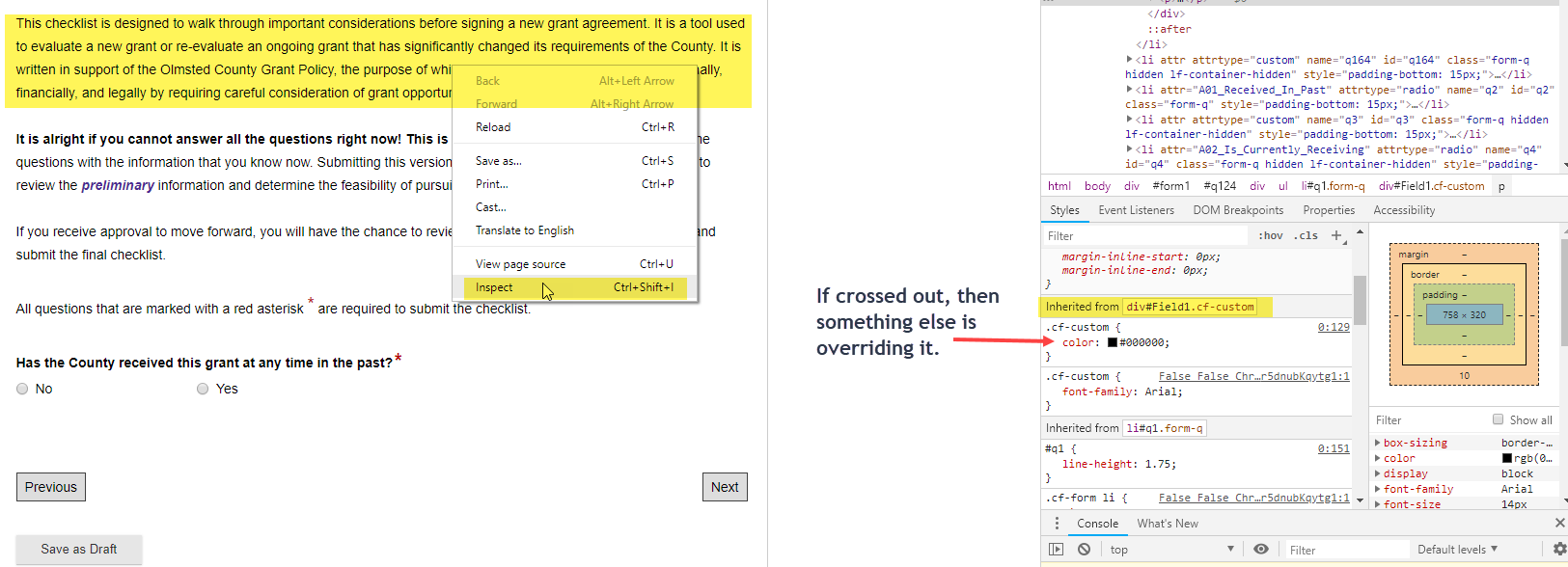Open the DOM Breakpoints tab
Screen dimensions: 1568x567
[x=1238, y=210]
